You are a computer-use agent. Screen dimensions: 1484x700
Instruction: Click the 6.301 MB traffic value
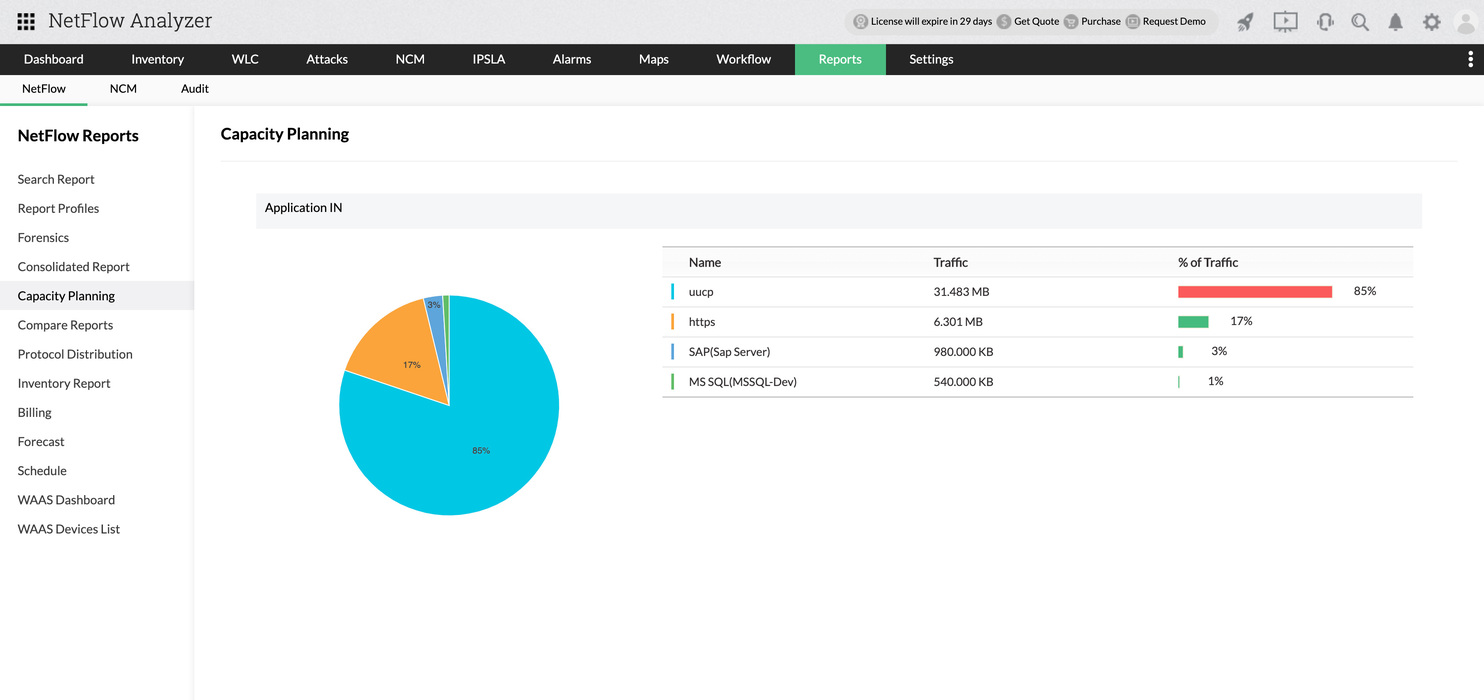tap(958, 322)
